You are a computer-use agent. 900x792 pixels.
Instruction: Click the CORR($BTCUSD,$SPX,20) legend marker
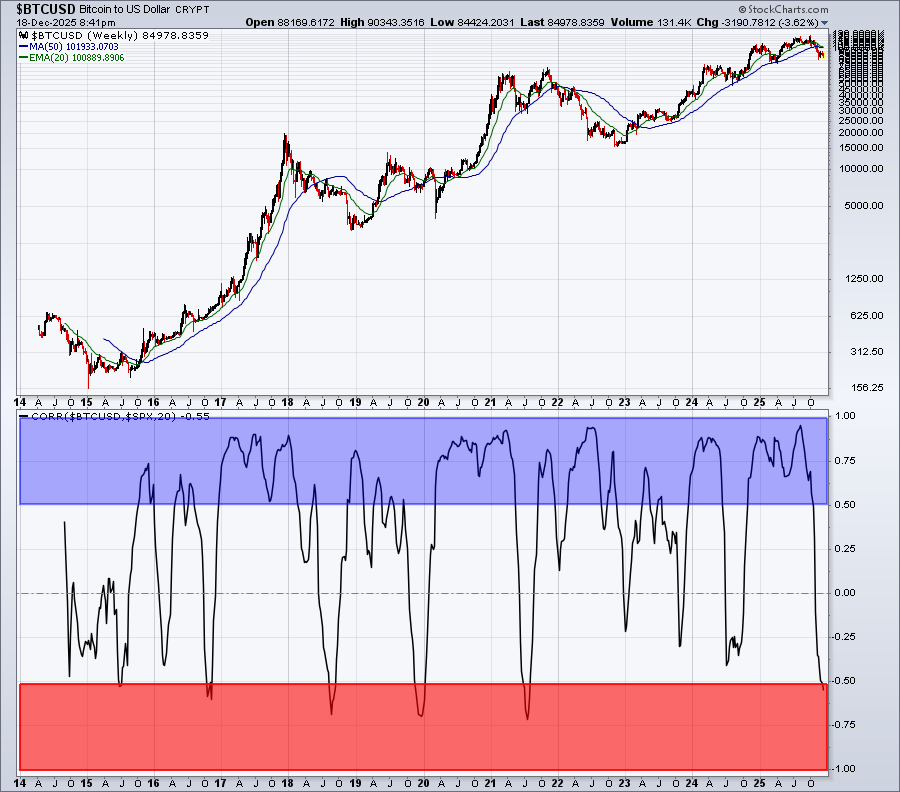25,414
